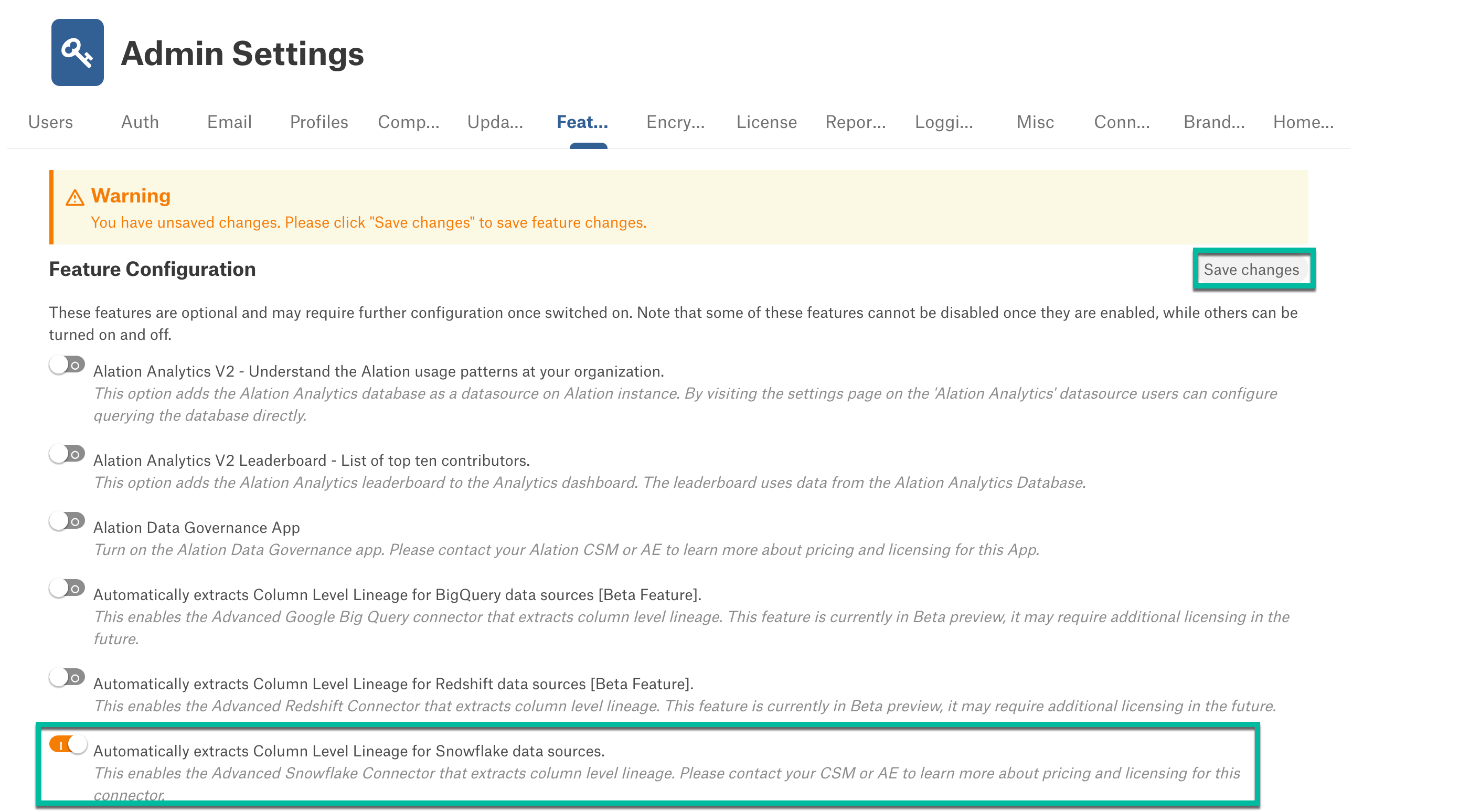
Task: Enable BigQuery Column Level Lineage toggle
Action: coord(67,587)
